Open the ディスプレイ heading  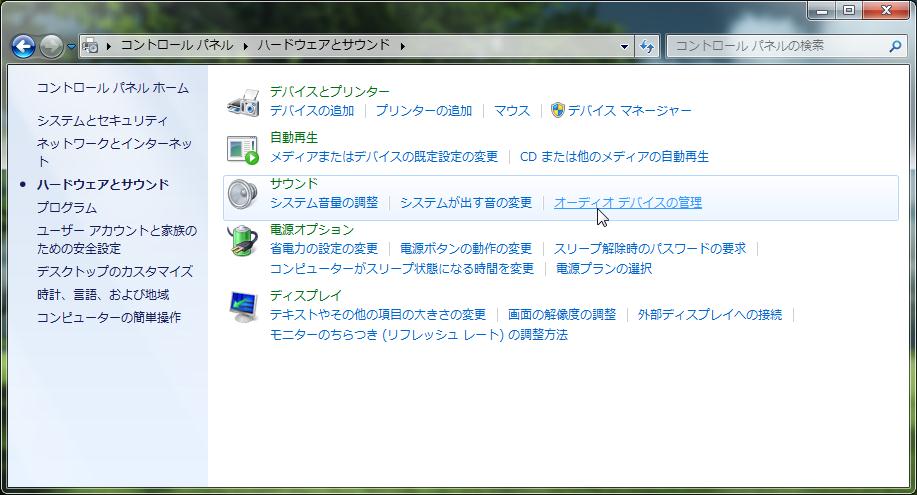coord(305,295)
